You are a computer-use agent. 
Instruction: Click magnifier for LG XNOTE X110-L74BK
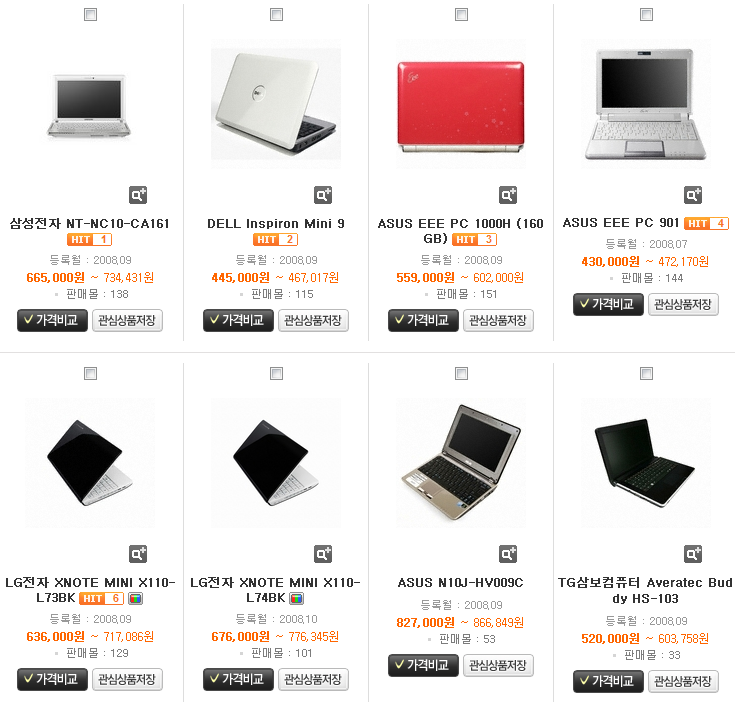(x=323, y=554)
